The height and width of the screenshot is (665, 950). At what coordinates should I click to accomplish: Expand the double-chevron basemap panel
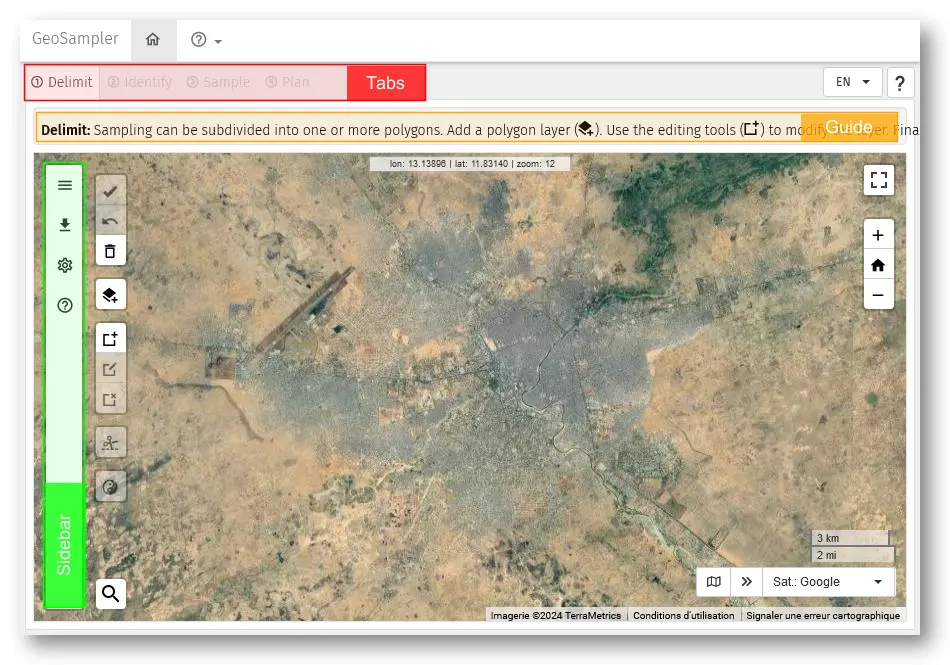click(746, 582)
